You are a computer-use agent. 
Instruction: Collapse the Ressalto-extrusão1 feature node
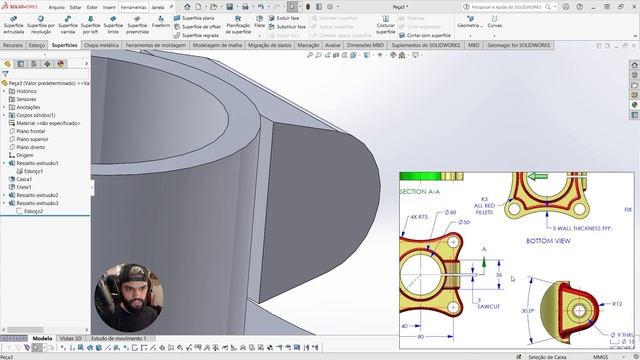[4, 163]
